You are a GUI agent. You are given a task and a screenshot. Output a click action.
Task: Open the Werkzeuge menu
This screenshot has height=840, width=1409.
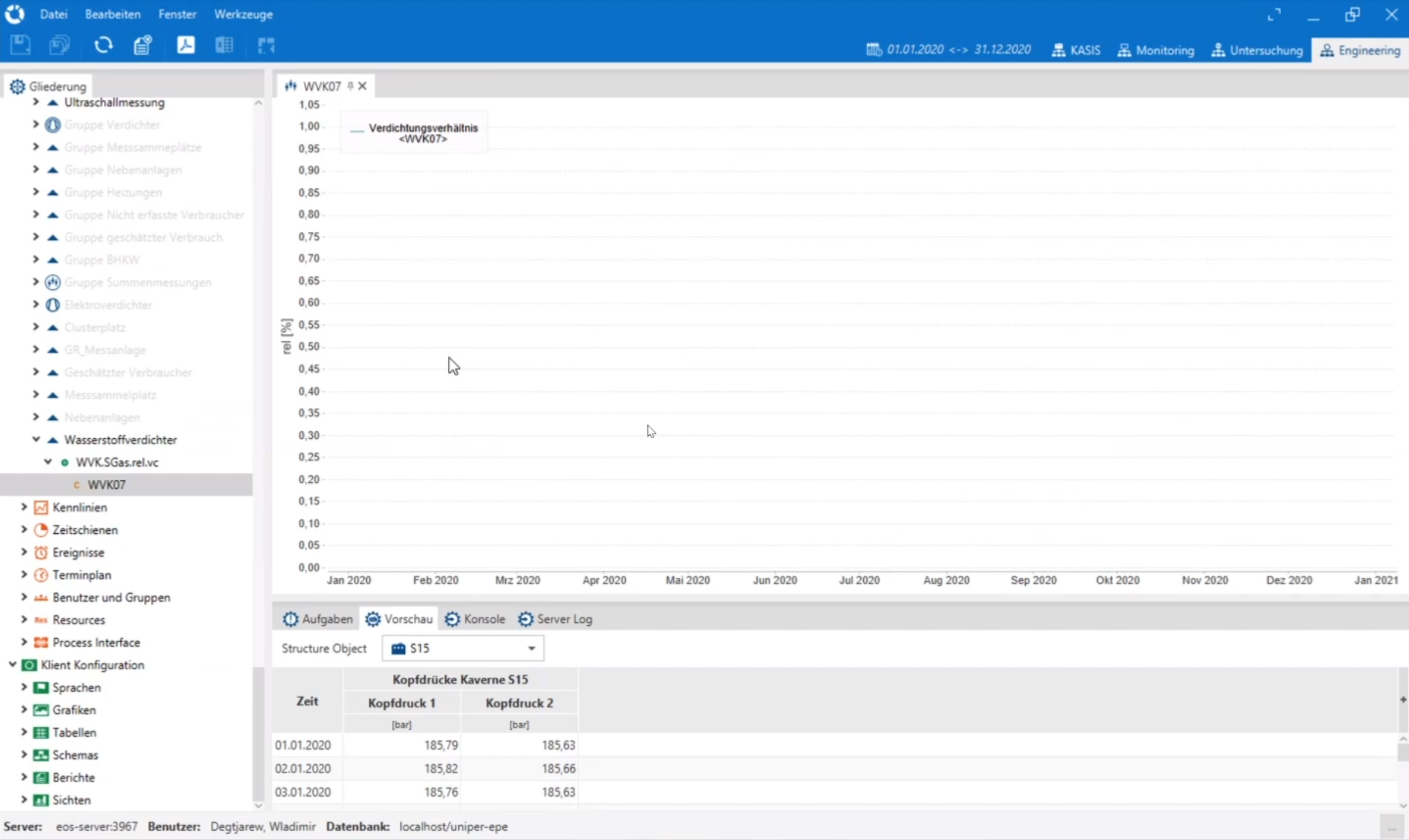click(243, 14)
